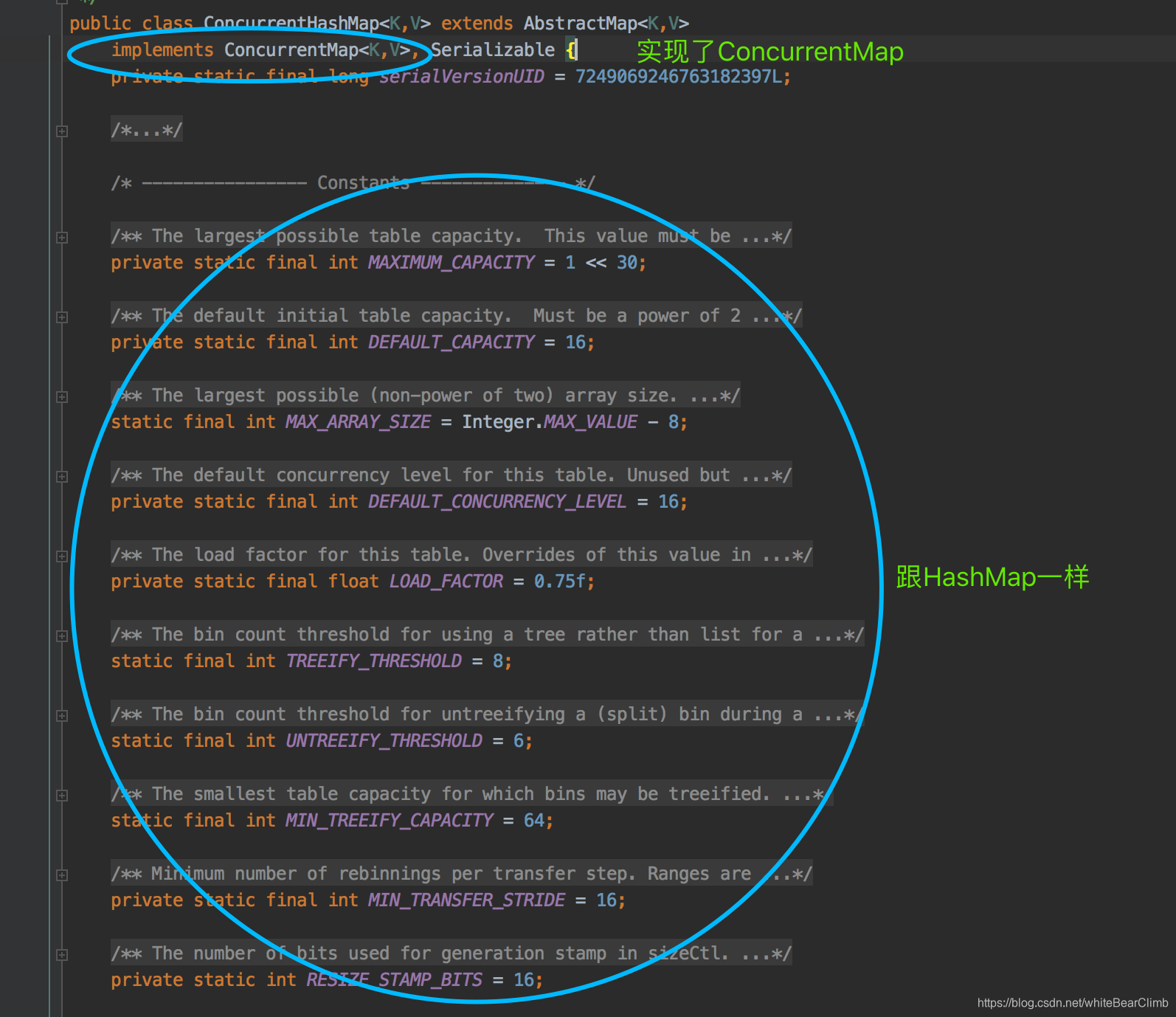Expand the minimum rebinnings comment fold
Screen dimensions: 1176x1017
point(62,875)
